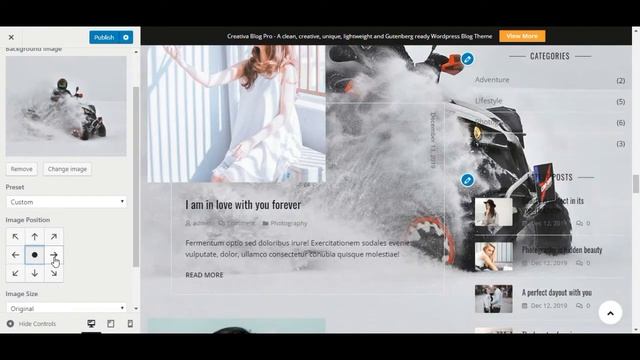Click customizer panel scroll up arrow
Screen dimensions: 640x360
click(136, 52)
